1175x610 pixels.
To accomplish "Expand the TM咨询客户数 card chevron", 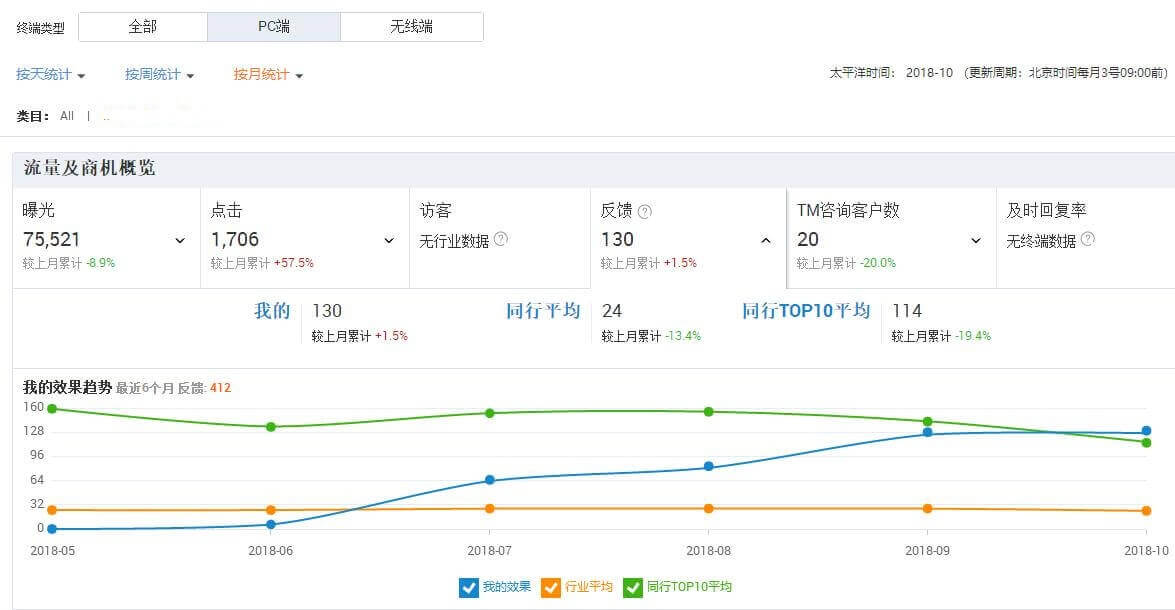I will (976, 240).
